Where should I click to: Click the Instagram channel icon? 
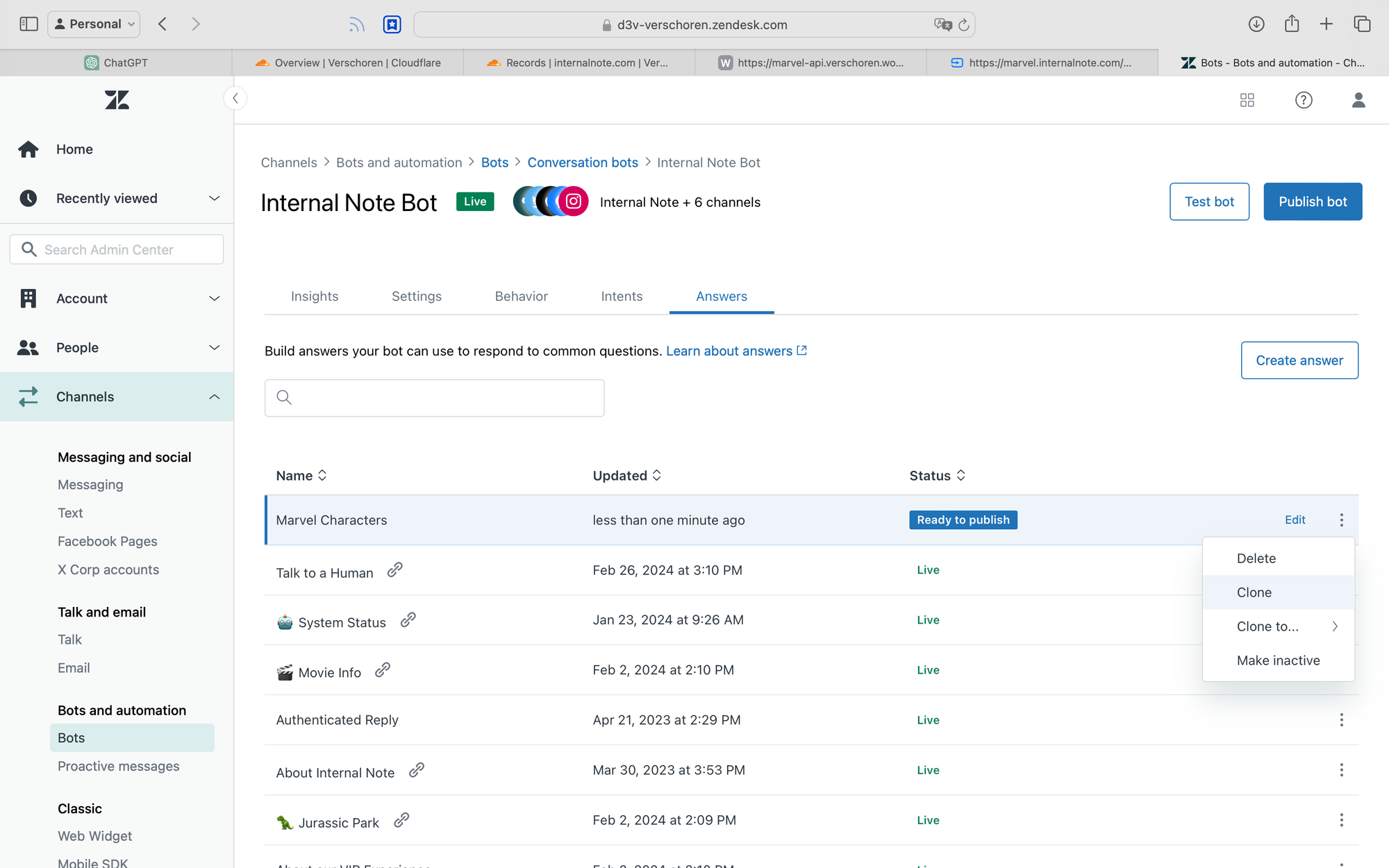pos(574,201)
